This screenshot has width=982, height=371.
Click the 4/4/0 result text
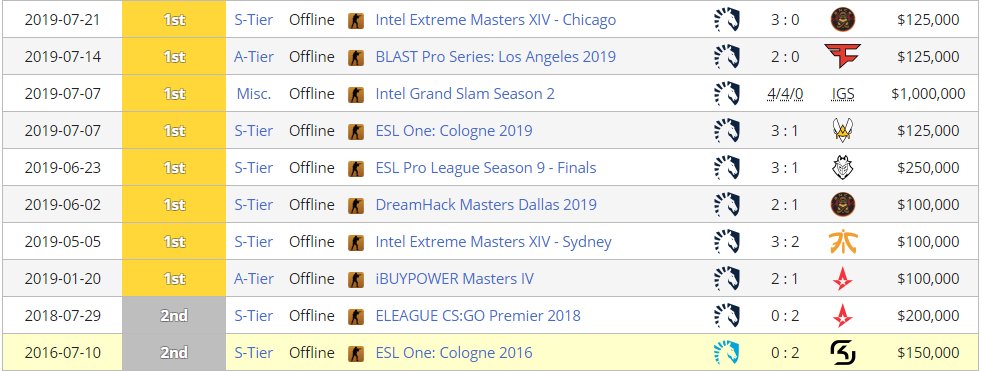(x=785, y=94)
